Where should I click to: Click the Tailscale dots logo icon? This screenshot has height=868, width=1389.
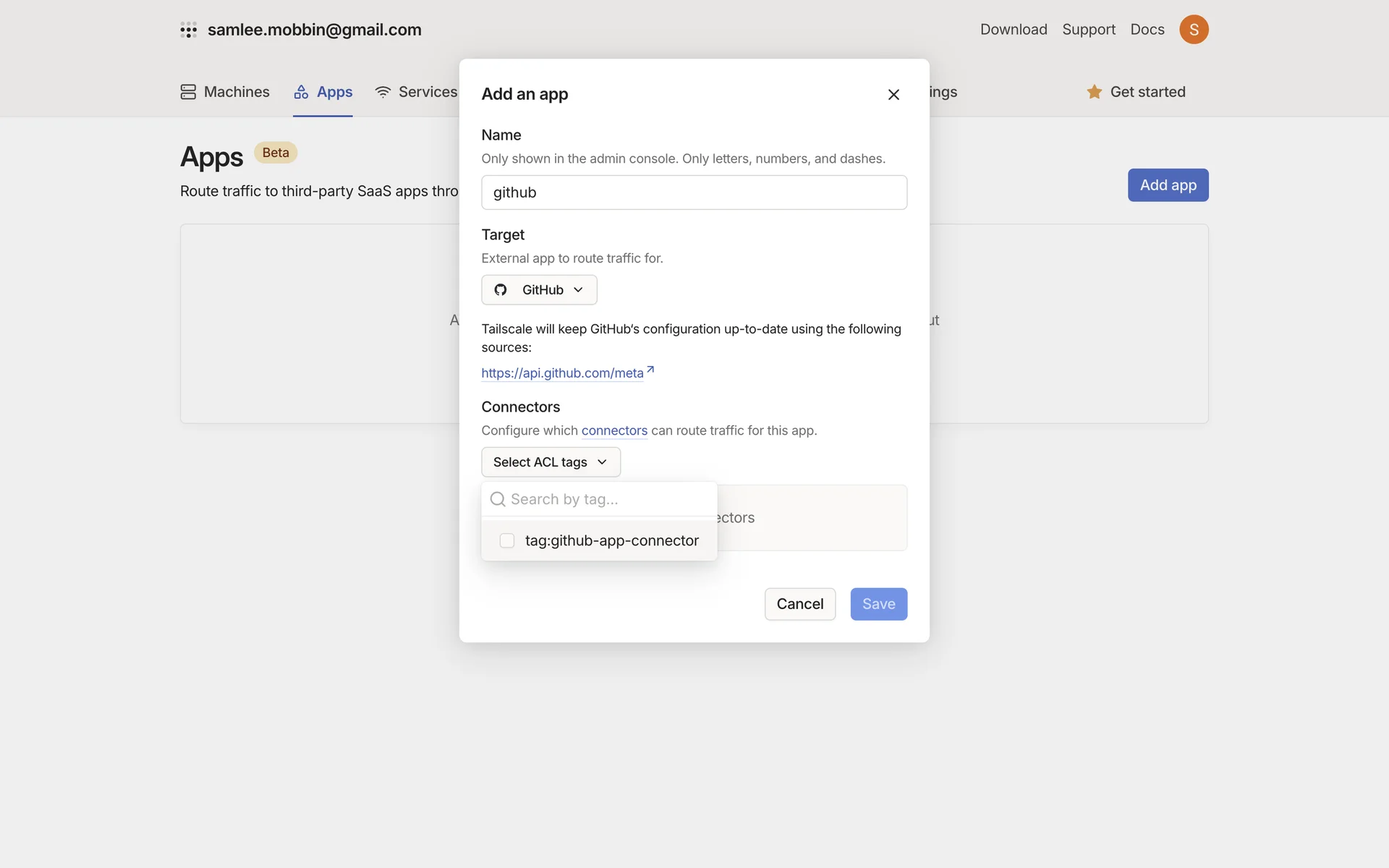[188, 30]
